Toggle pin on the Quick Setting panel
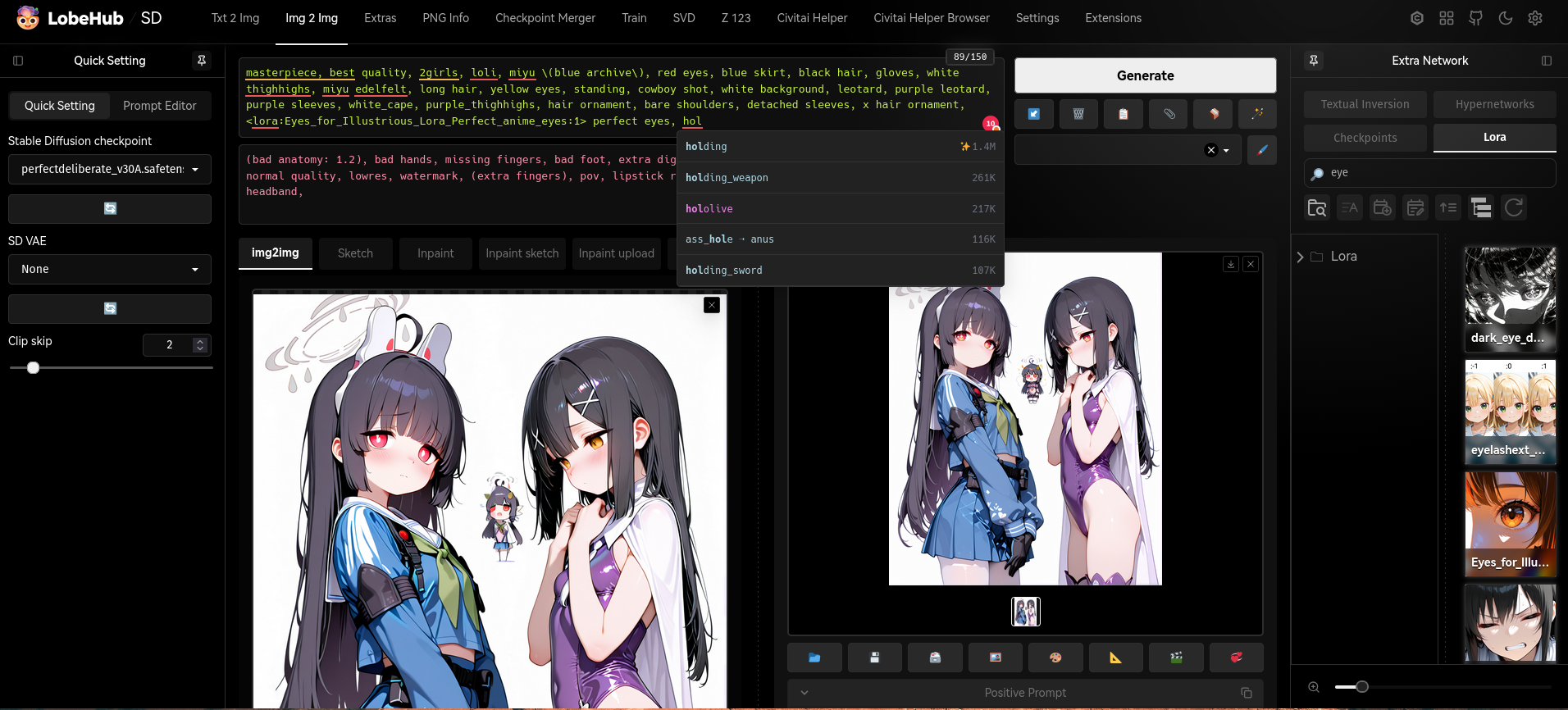1568x710 pixels. pyautogui.click(x=201, y=61)
